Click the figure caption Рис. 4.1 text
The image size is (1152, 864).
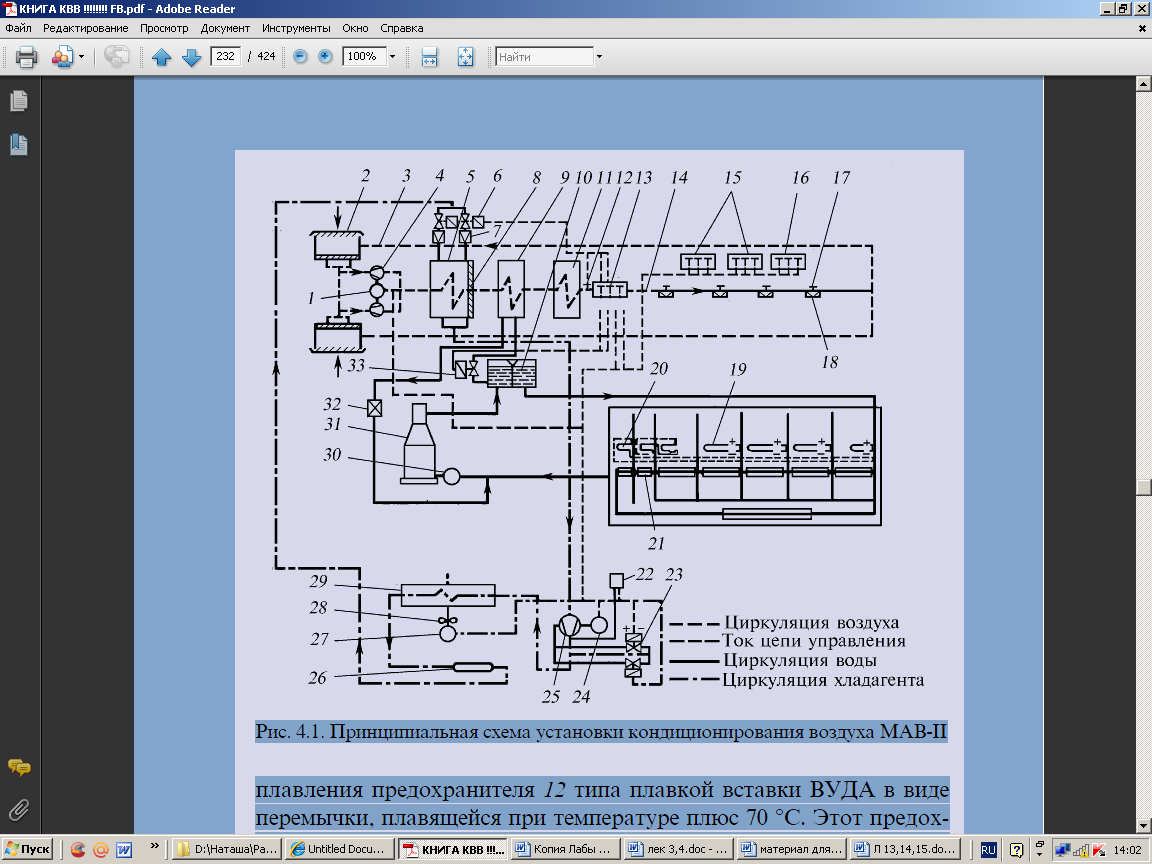pos(601,732)
